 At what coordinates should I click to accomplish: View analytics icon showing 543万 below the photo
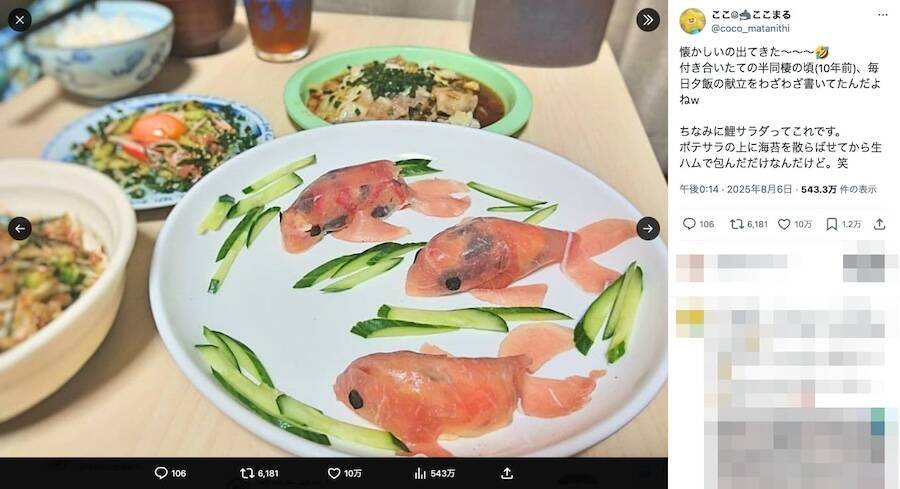pos(421,473)
